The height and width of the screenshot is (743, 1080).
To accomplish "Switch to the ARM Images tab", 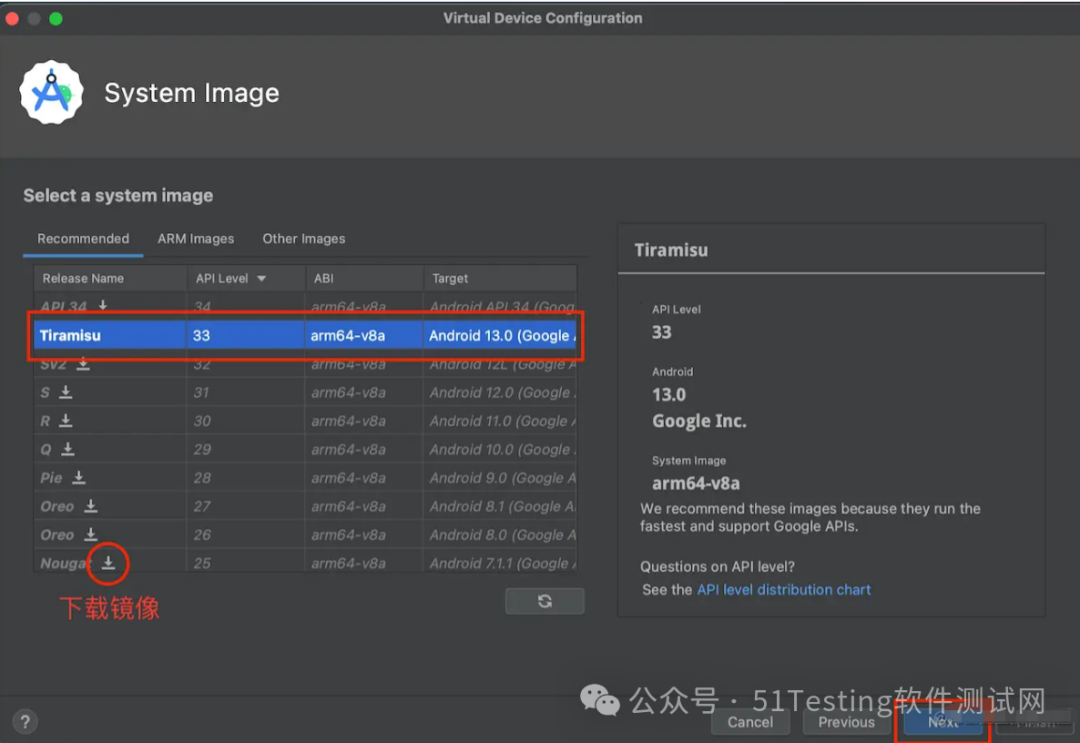I will [x=196, y=238].
